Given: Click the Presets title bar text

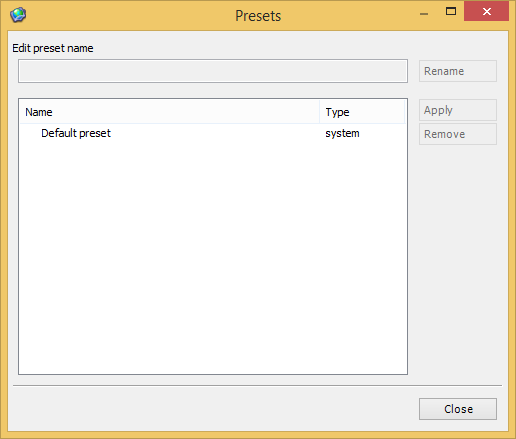Looking at the screenshot, I should 258,16.
